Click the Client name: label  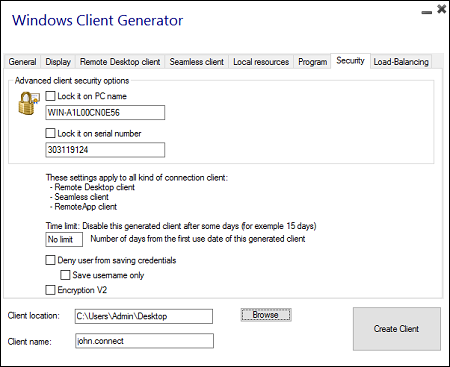pos(29,342)
